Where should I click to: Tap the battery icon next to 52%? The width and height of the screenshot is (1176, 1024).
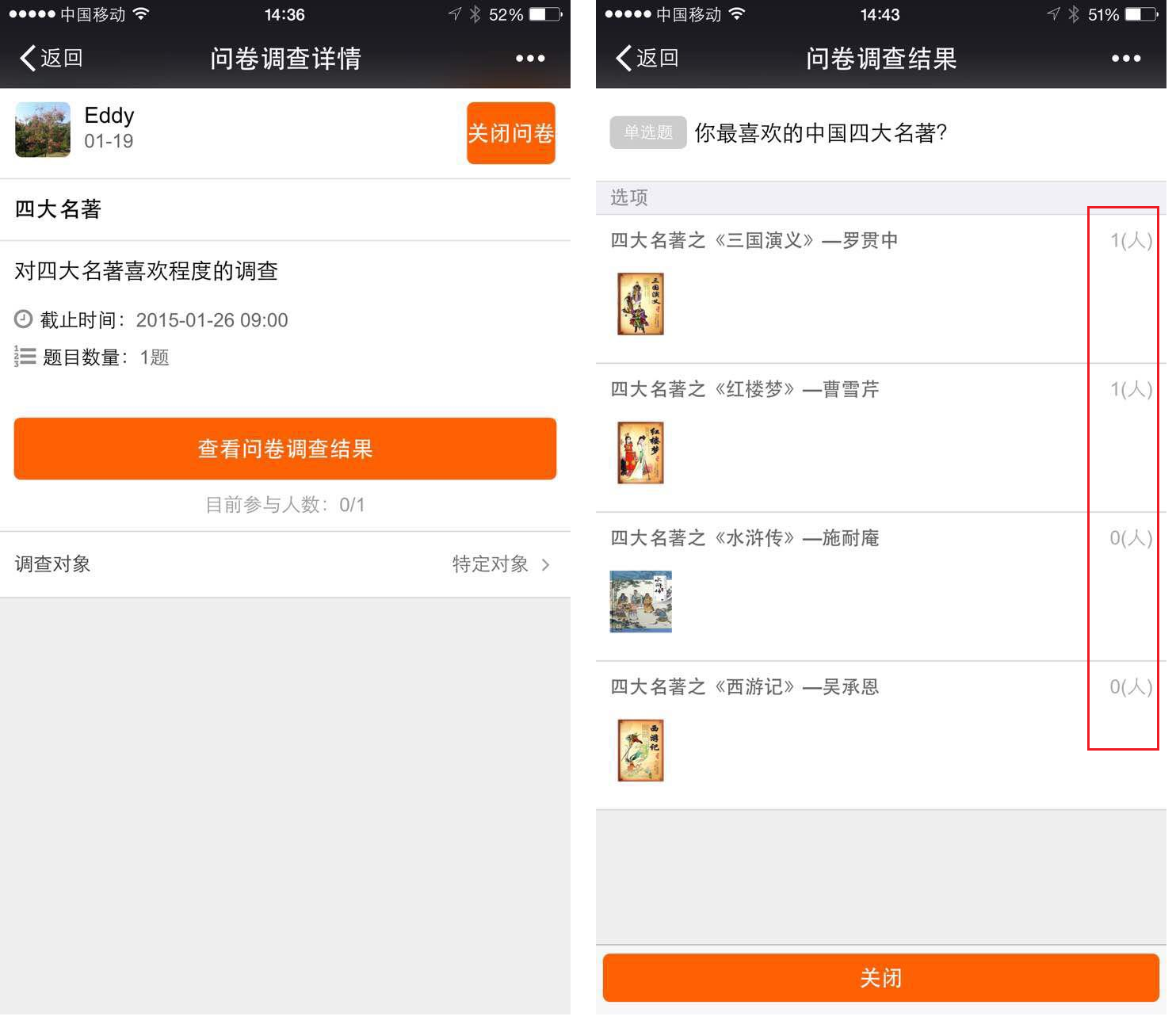coord(545,14)
